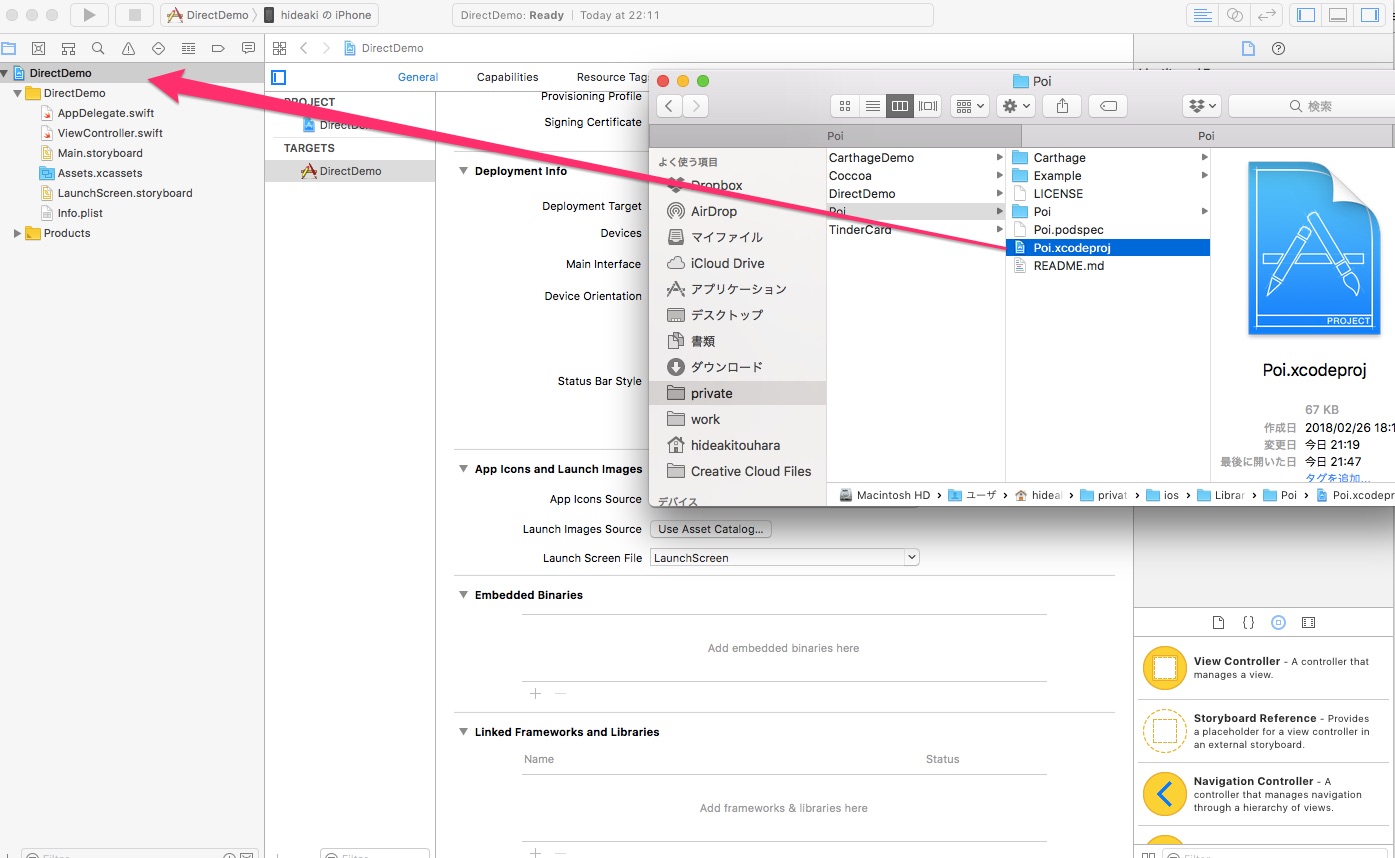The image size is (1395, 858).
Task: Show the Media library
Action: 1308,622
